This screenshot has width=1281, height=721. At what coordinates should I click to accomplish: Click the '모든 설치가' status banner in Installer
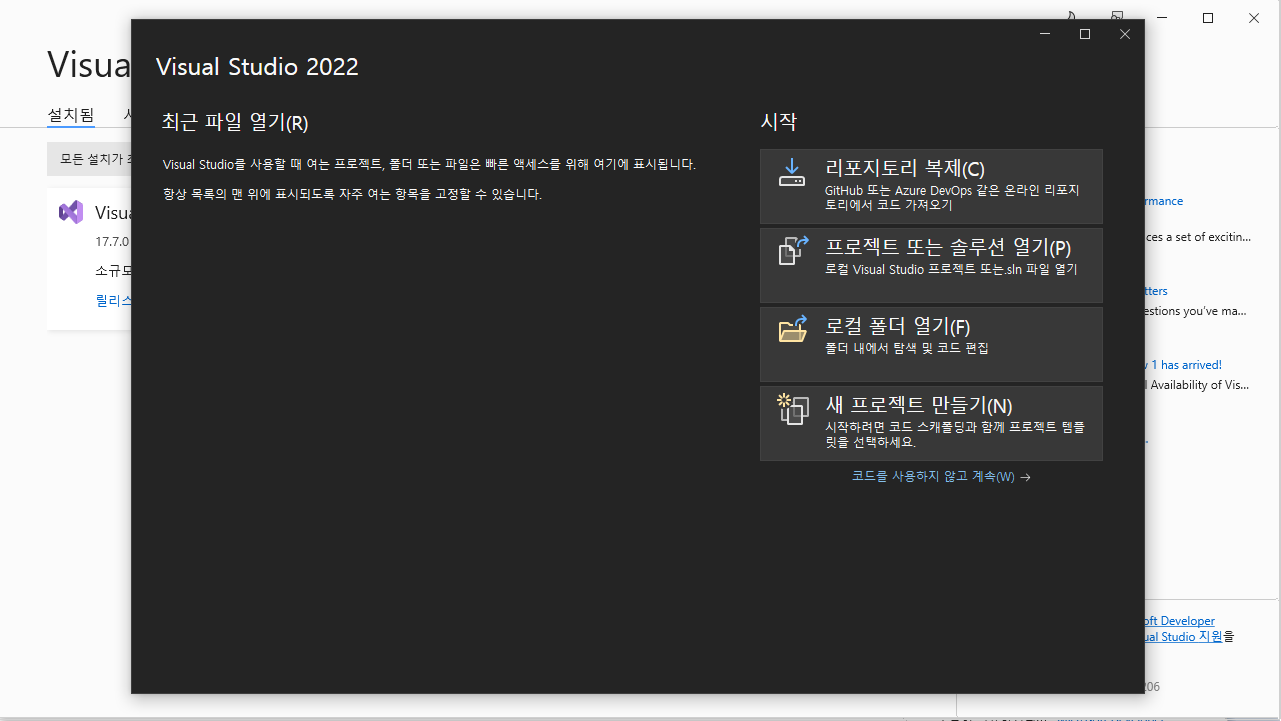pos(89,158)
